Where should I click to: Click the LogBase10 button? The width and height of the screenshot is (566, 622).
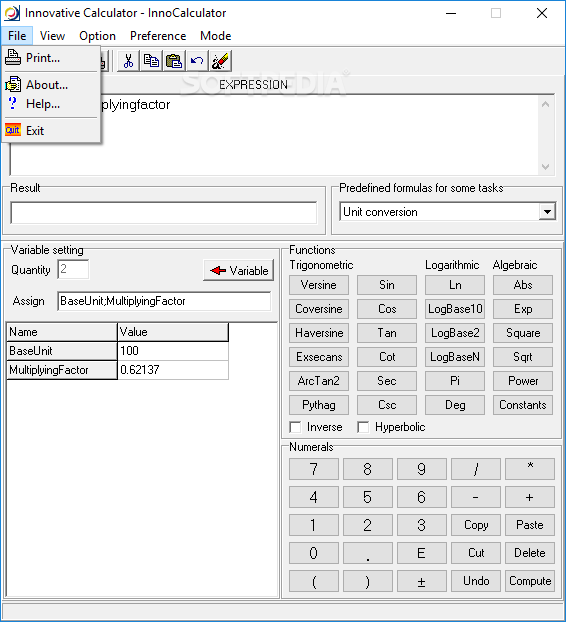(455, 309)
